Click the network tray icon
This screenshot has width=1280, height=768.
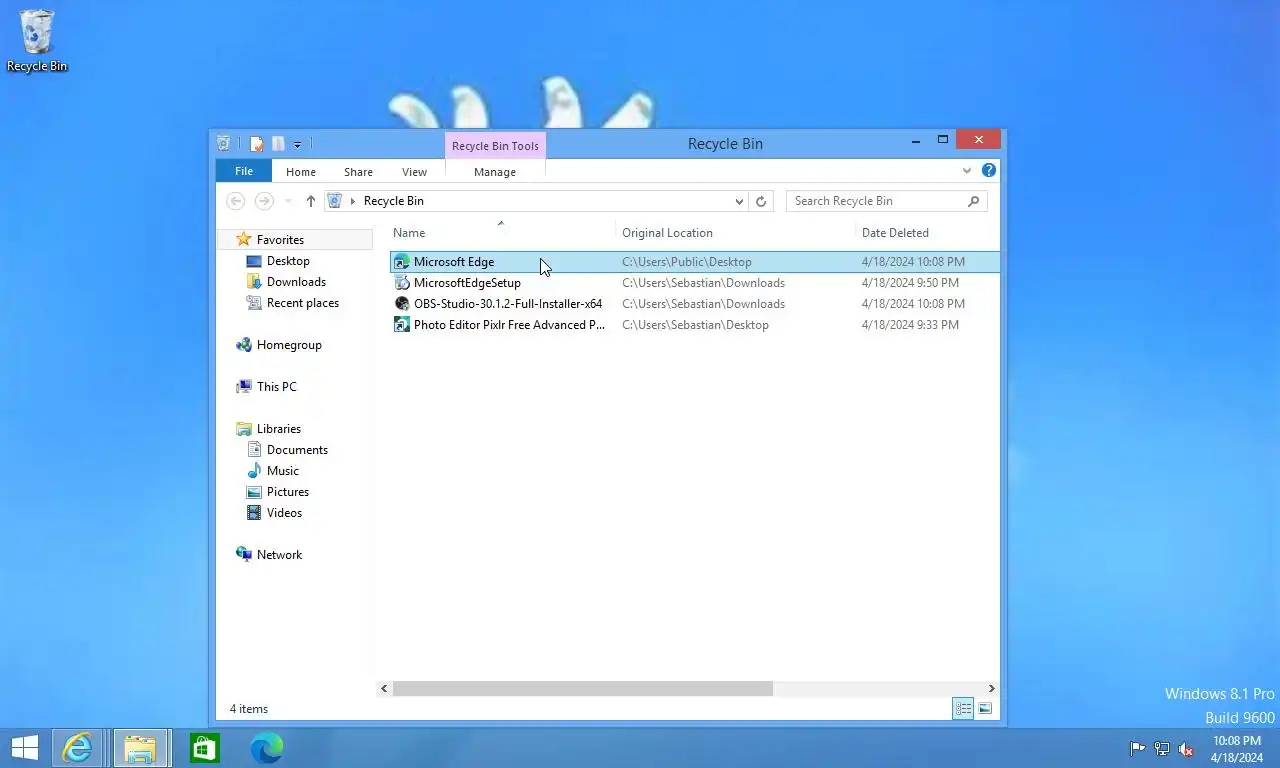click(1162, 749)
